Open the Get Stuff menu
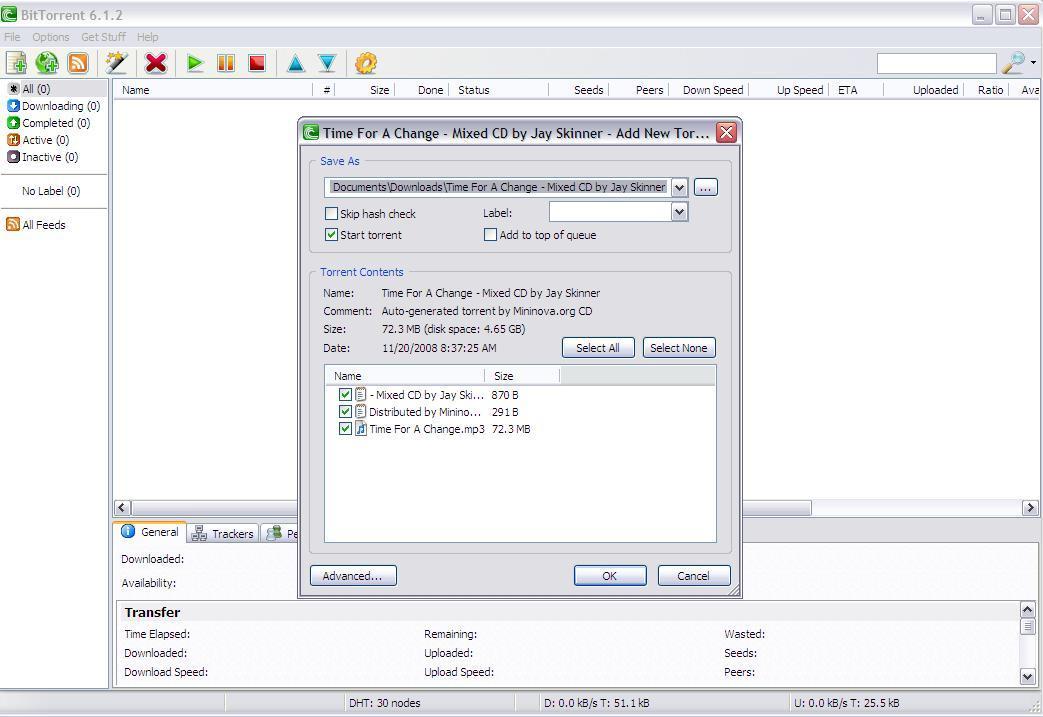The height and width of the screenshot is (717, 1043). coord(103,37)
